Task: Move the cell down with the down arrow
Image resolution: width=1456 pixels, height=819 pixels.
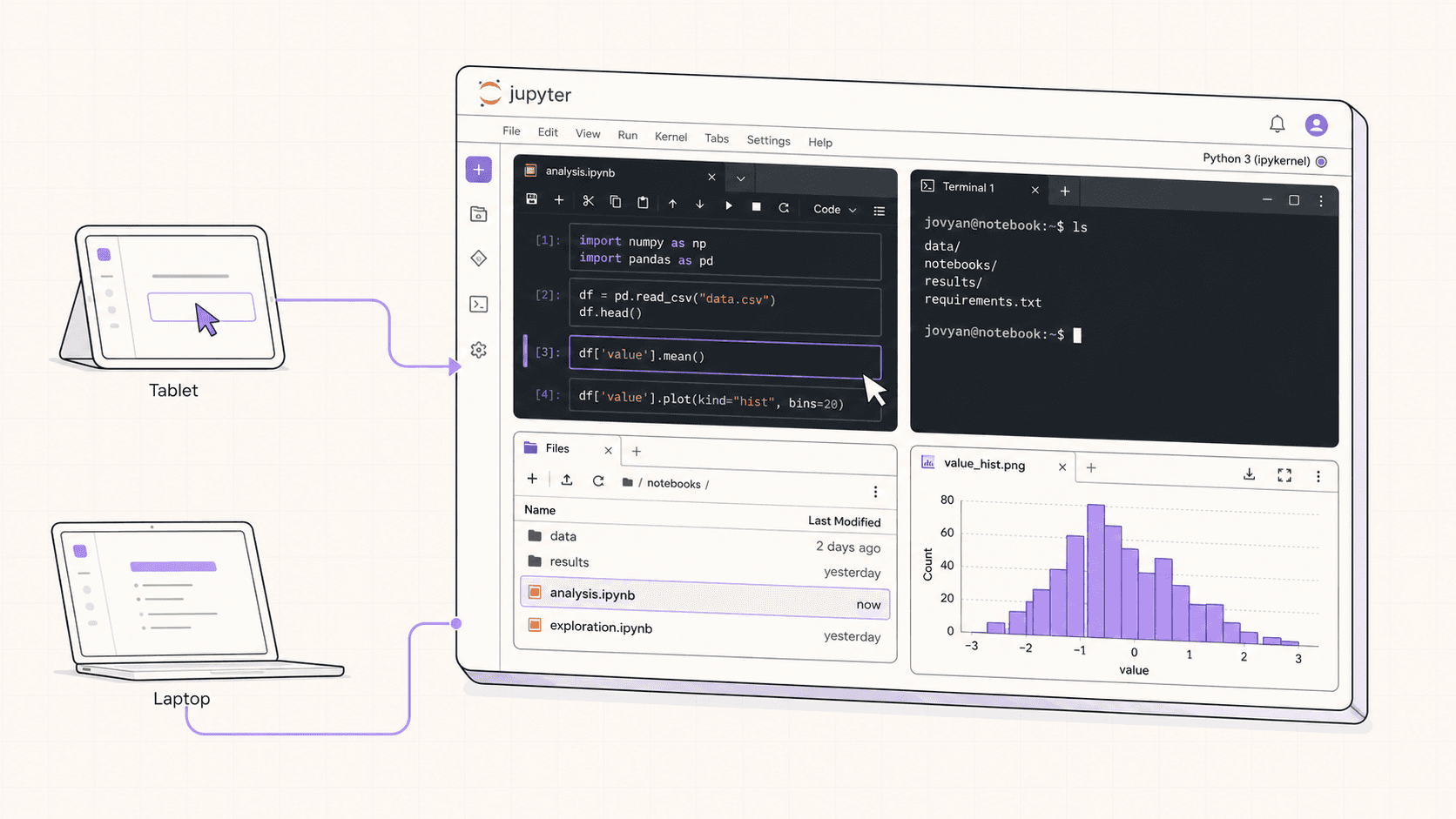Action: 699,205
